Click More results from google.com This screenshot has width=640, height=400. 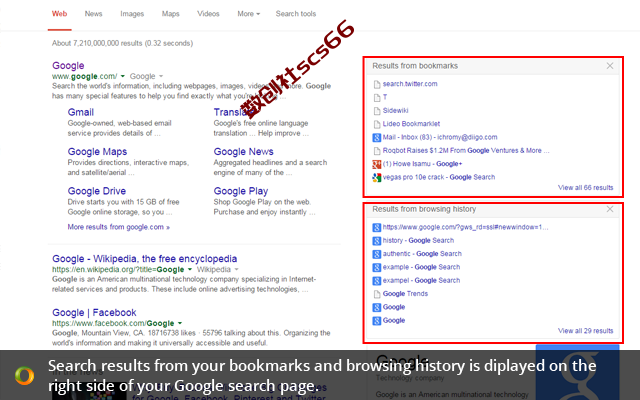(x=118, y=227)
